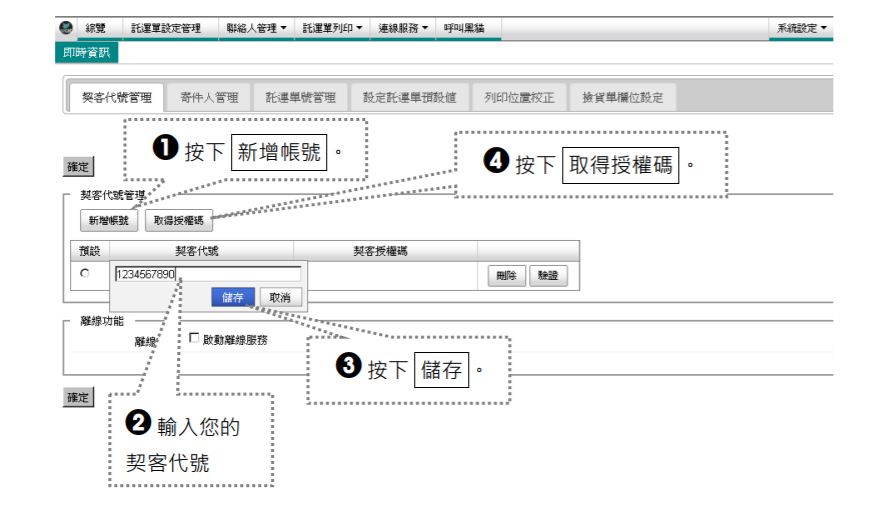Click the globe logo icon in the menu bar

point(66,27)
